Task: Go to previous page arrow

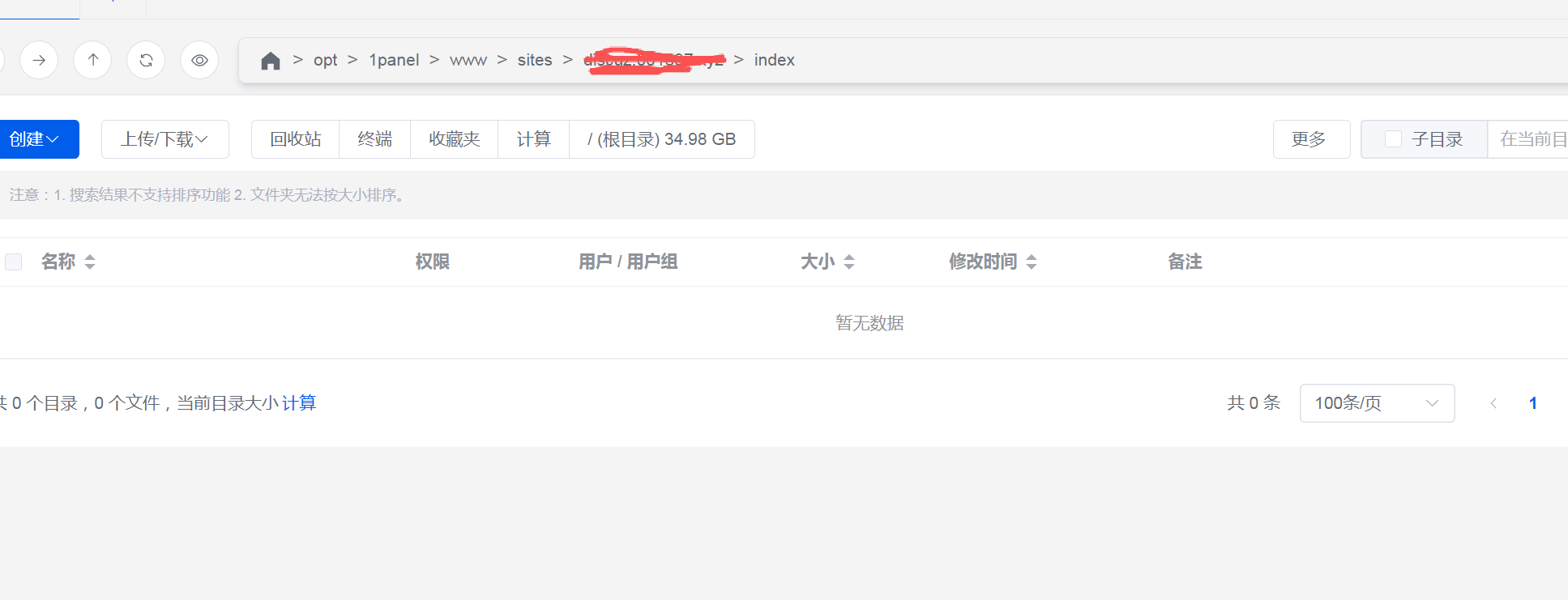Action: click(x=1493, y=403)
